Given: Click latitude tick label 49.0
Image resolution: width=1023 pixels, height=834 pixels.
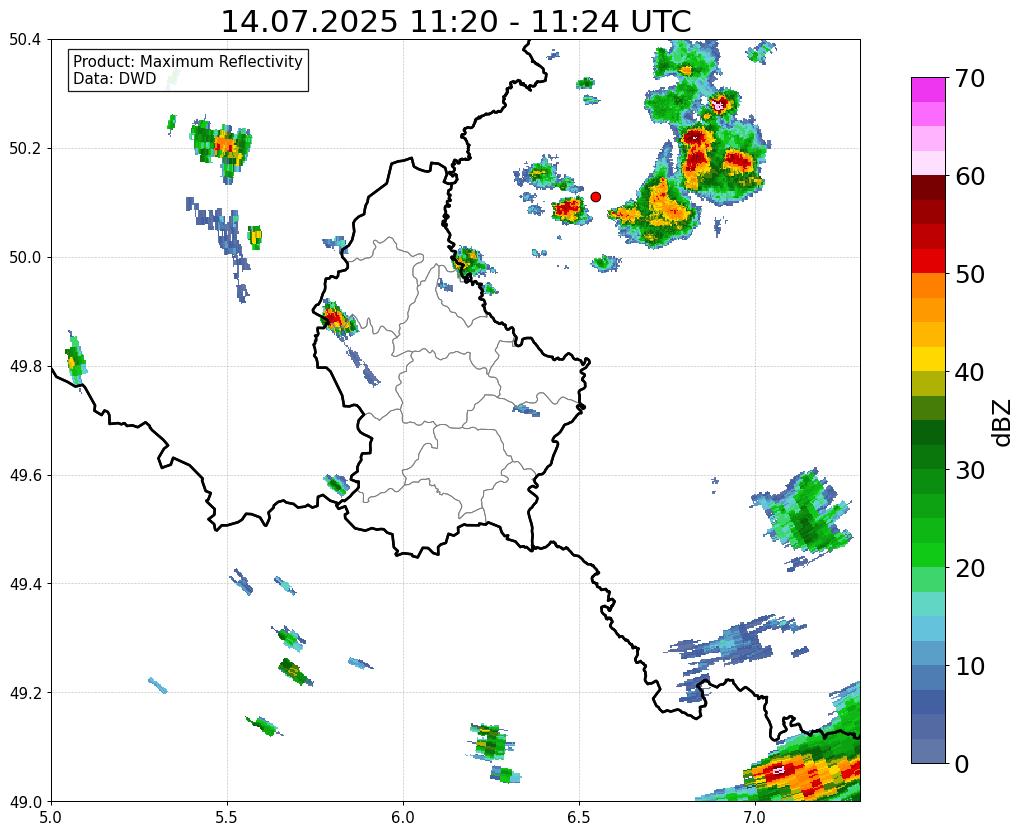Looking at the screenshot, I should tap(25, 802).
